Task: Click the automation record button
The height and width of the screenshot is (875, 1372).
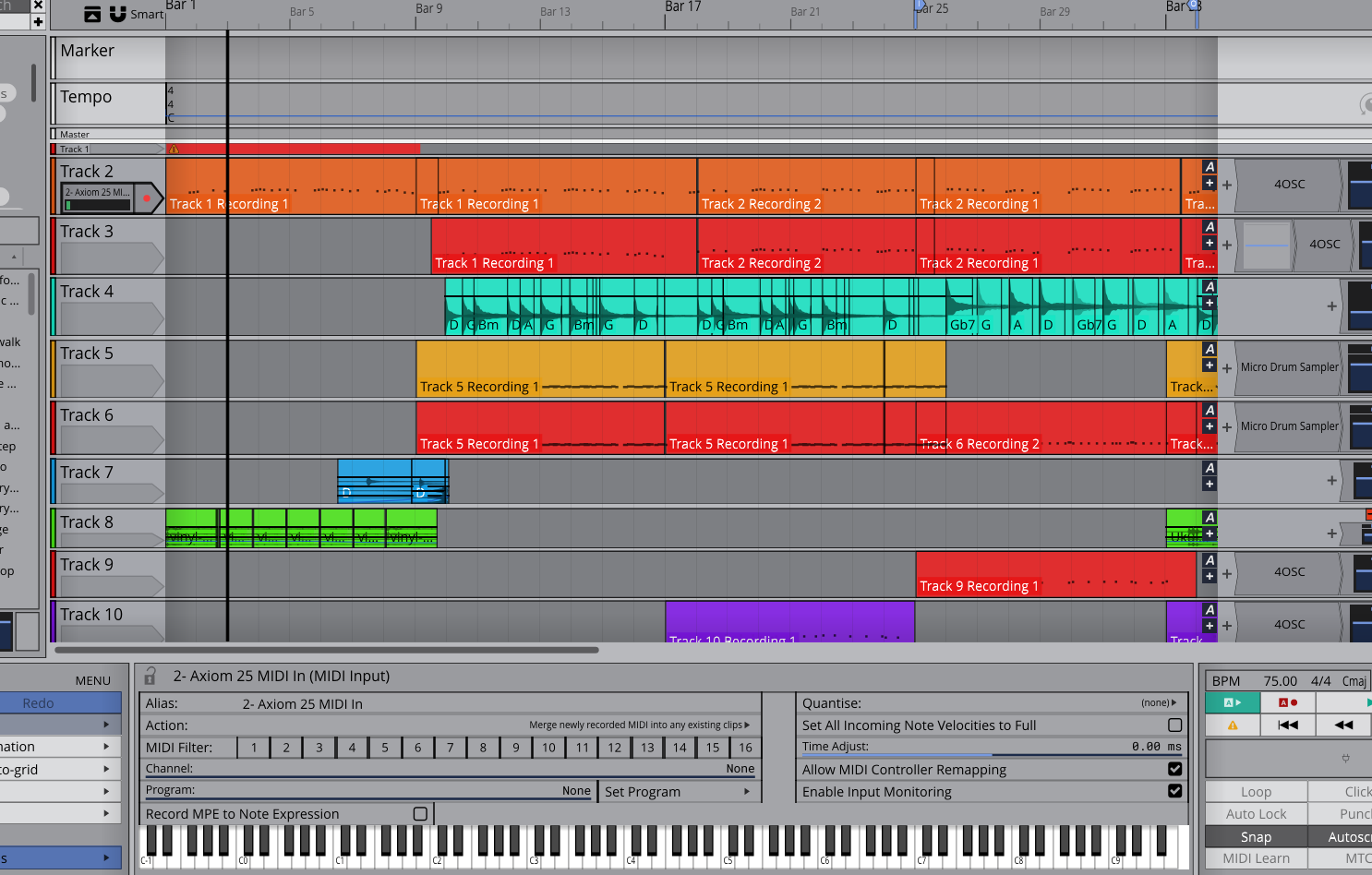Action: click(1287, 703)
